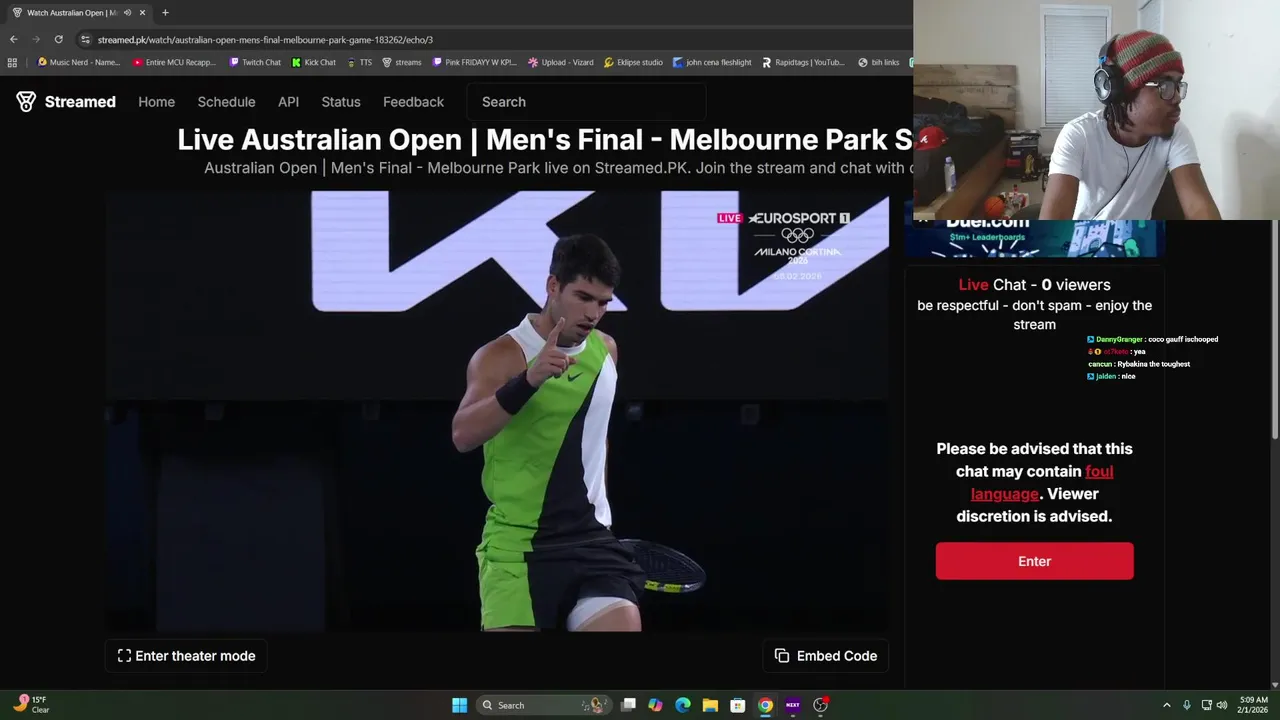This screenshot has height=720, width=1280.
Task: Open the Status nav item
Action: tap(341, 102)
